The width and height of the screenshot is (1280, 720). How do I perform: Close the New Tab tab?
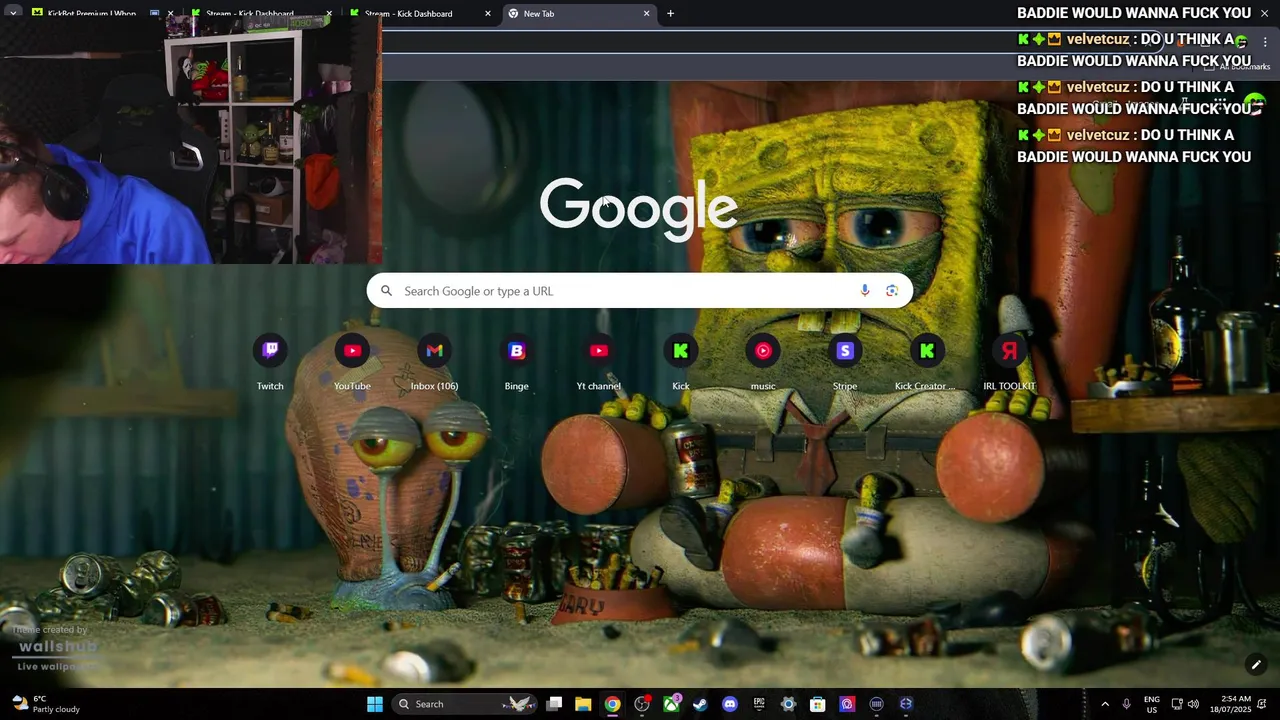click(646, 14)
